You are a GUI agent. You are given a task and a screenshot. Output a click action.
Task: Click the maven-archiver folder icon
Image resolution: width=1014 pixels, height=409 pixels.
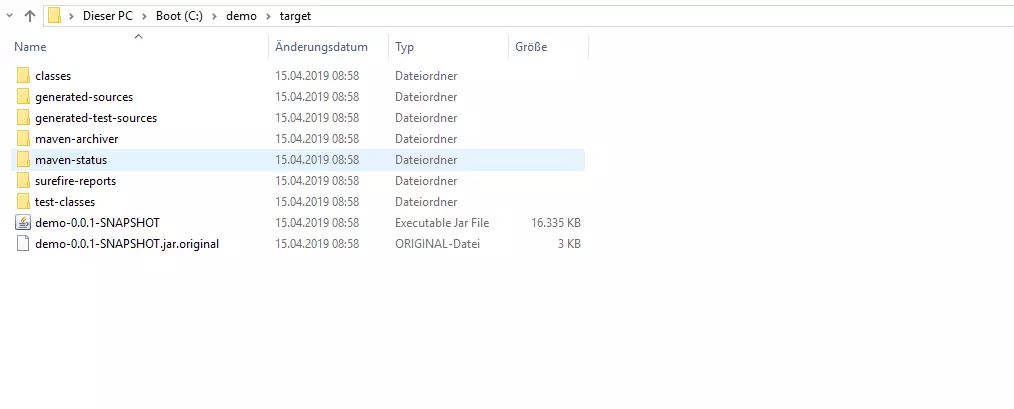(23, 139)
